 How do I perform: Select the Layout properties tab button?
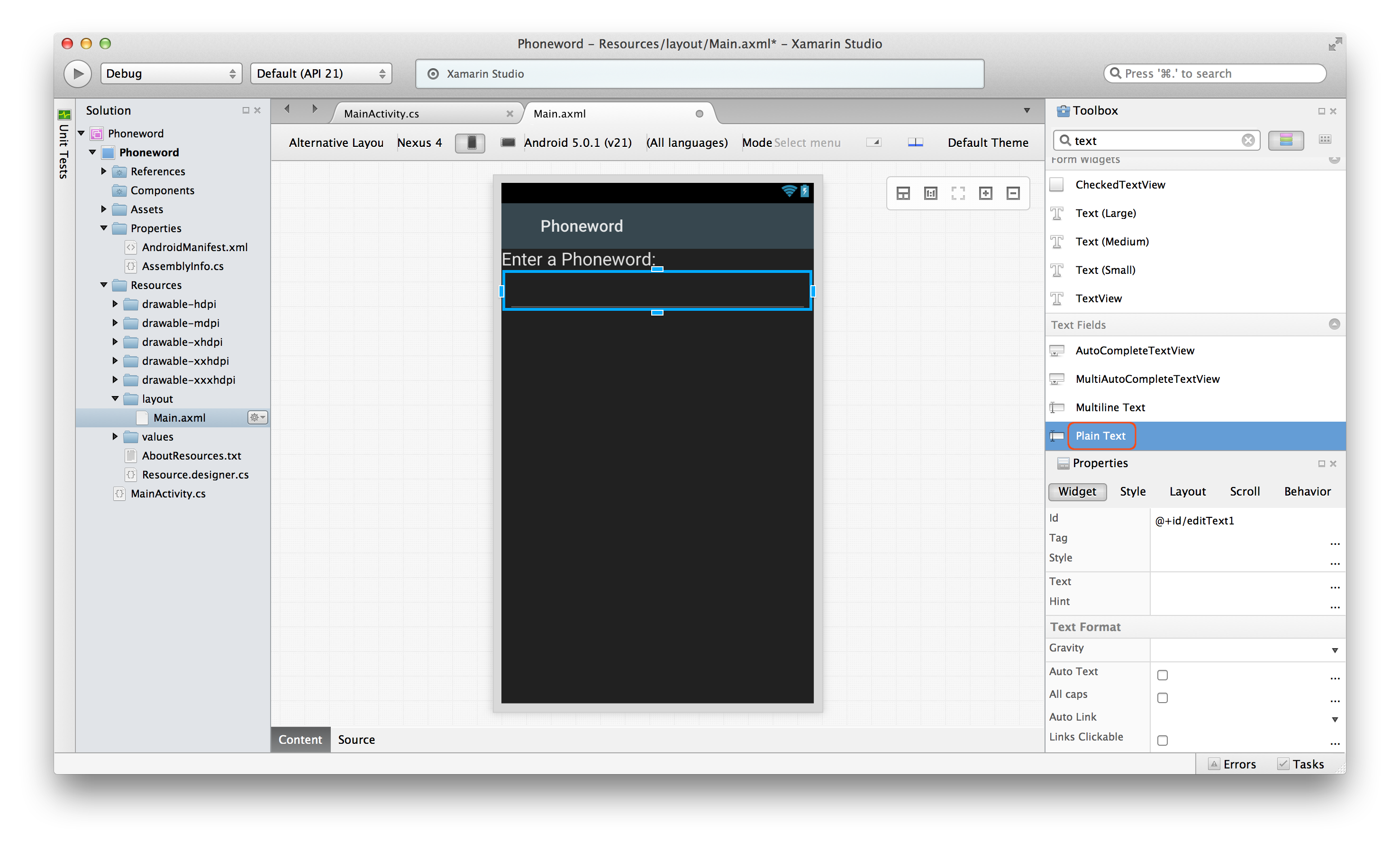click(x=1187, y=492)
